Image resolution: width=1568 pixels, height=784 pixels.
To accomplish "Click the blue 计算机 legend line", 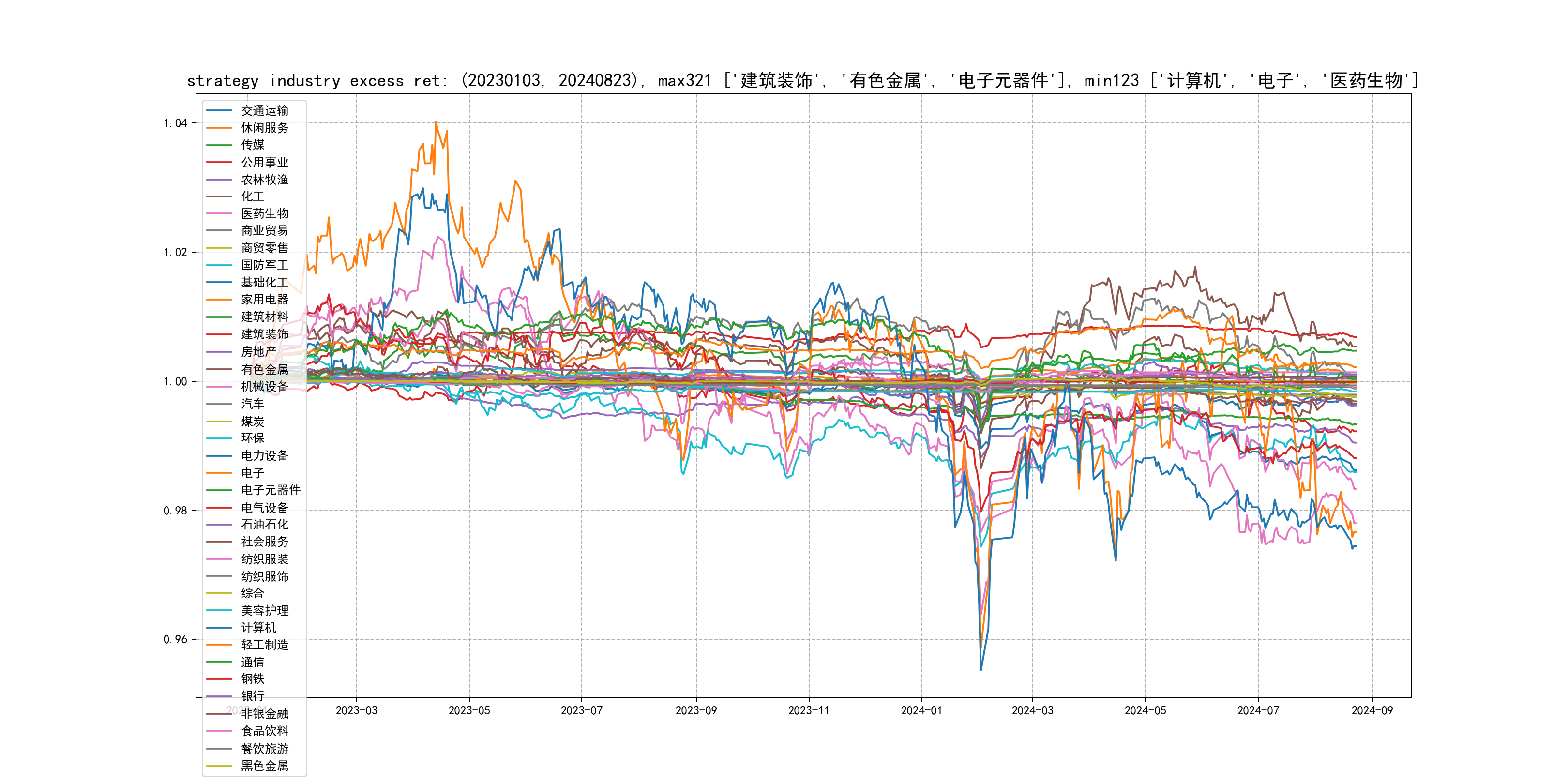I will click(219, 628).
